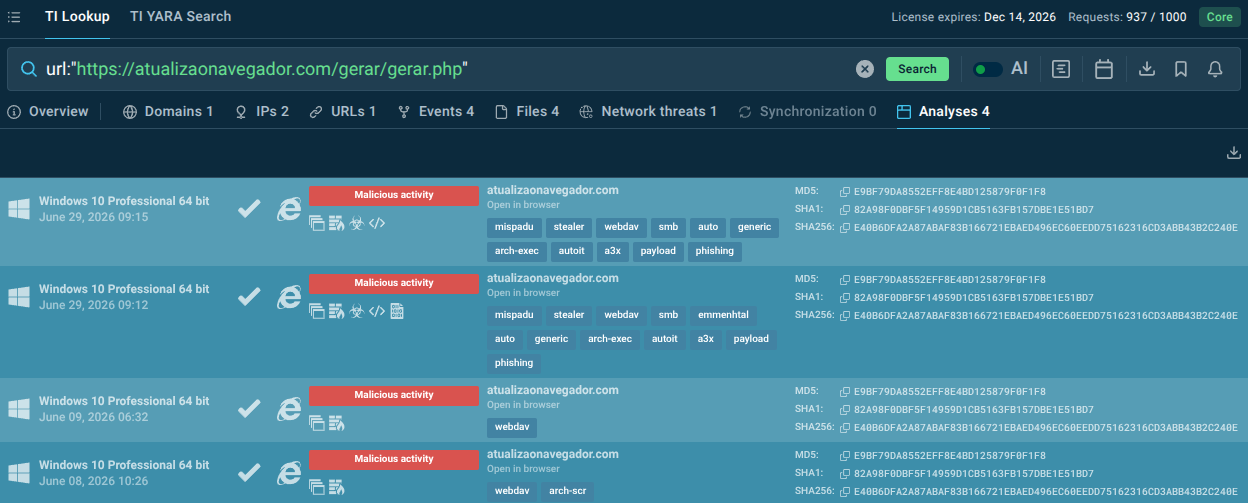Click the checkmark icon in the June 08 row
The image size is (1248, 503).
(x=249, y=472)
